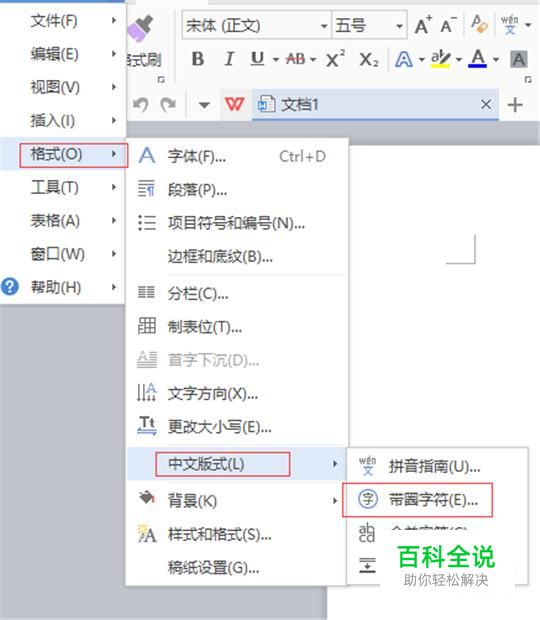
Task: Apply text effect outlined A icon
Action: coord(404,59)
